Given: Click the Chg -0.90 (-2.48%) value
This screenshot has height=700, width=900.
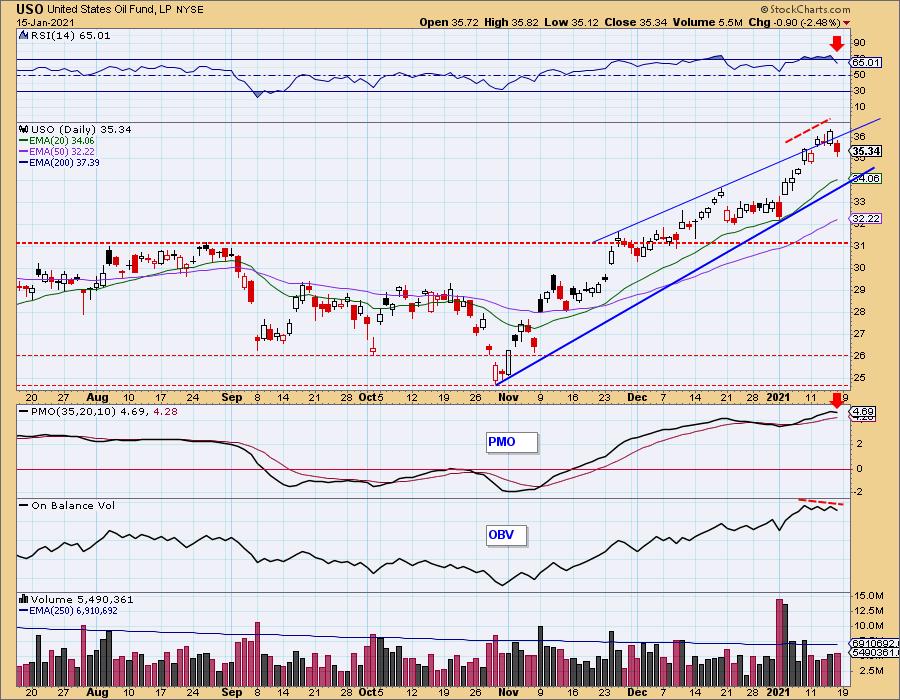Looking at the screenshot, I should coord(794,22).
